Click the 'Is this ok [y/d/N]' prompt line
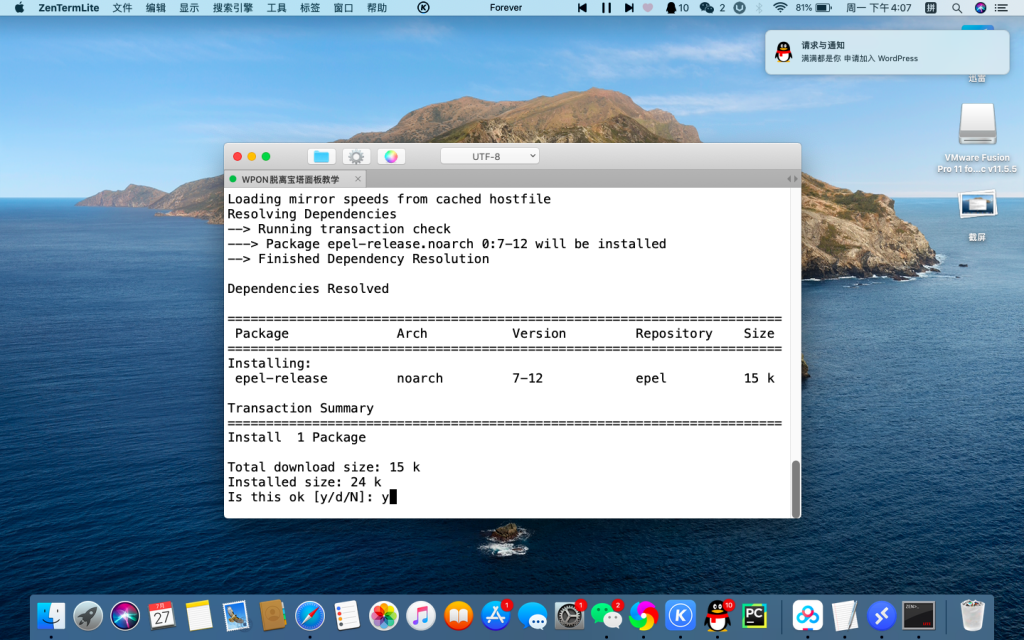Image resolution: width=1024 pixels, height=640 pixels. [x=312, y=497]
